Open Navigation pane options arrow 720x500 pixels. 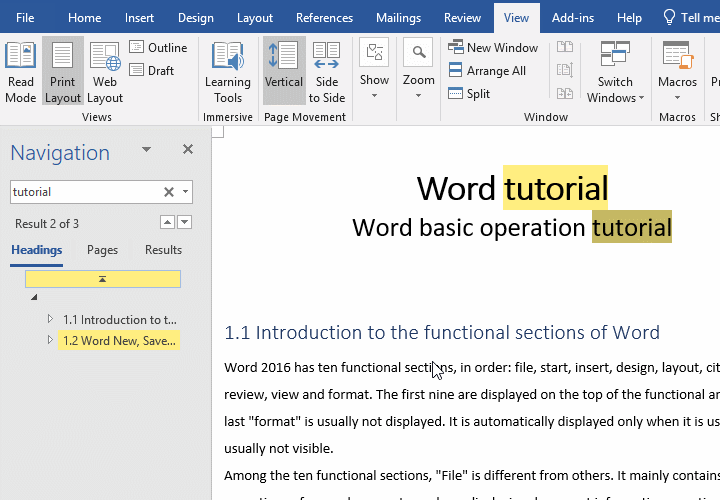146,150
